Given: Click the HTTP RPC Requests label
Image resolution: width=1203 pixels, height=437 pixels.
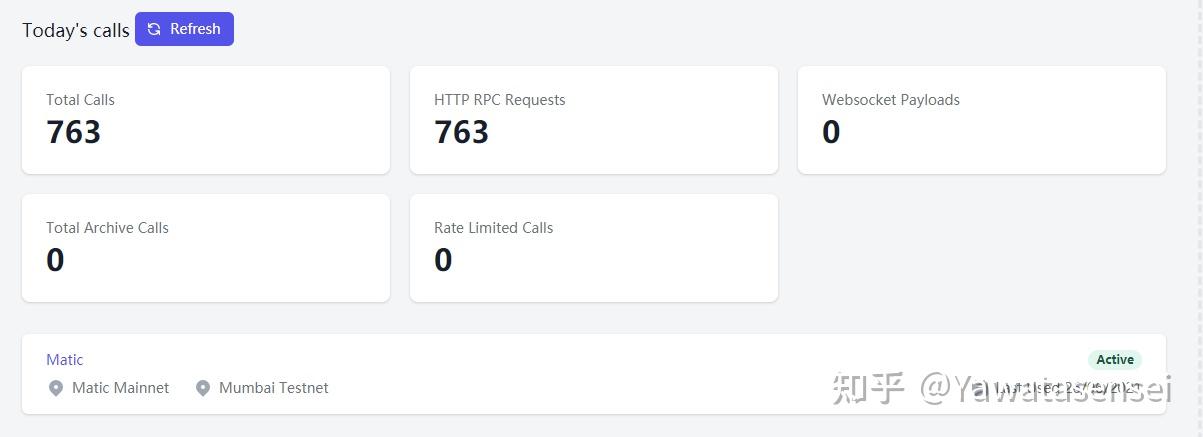Looking at the screenshot, I should tap(500, 100).
